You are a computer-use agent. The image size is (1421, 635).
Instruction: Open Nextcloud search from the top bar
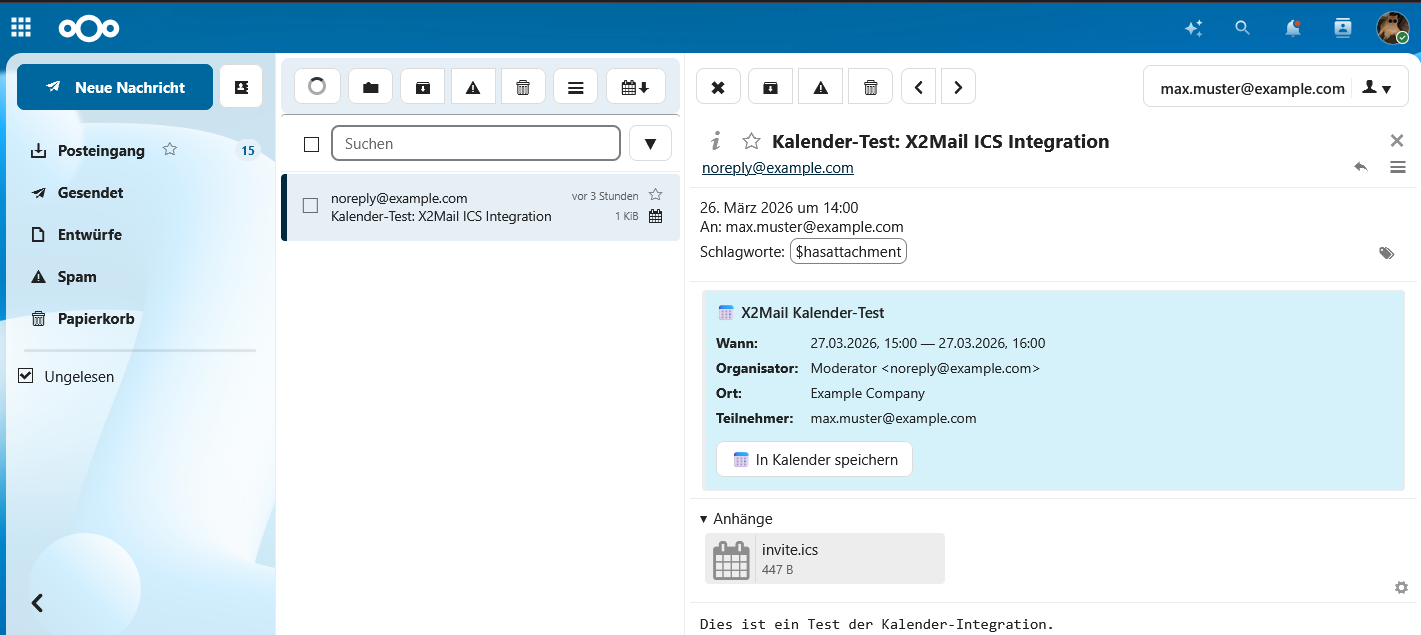pos(1242,28)
